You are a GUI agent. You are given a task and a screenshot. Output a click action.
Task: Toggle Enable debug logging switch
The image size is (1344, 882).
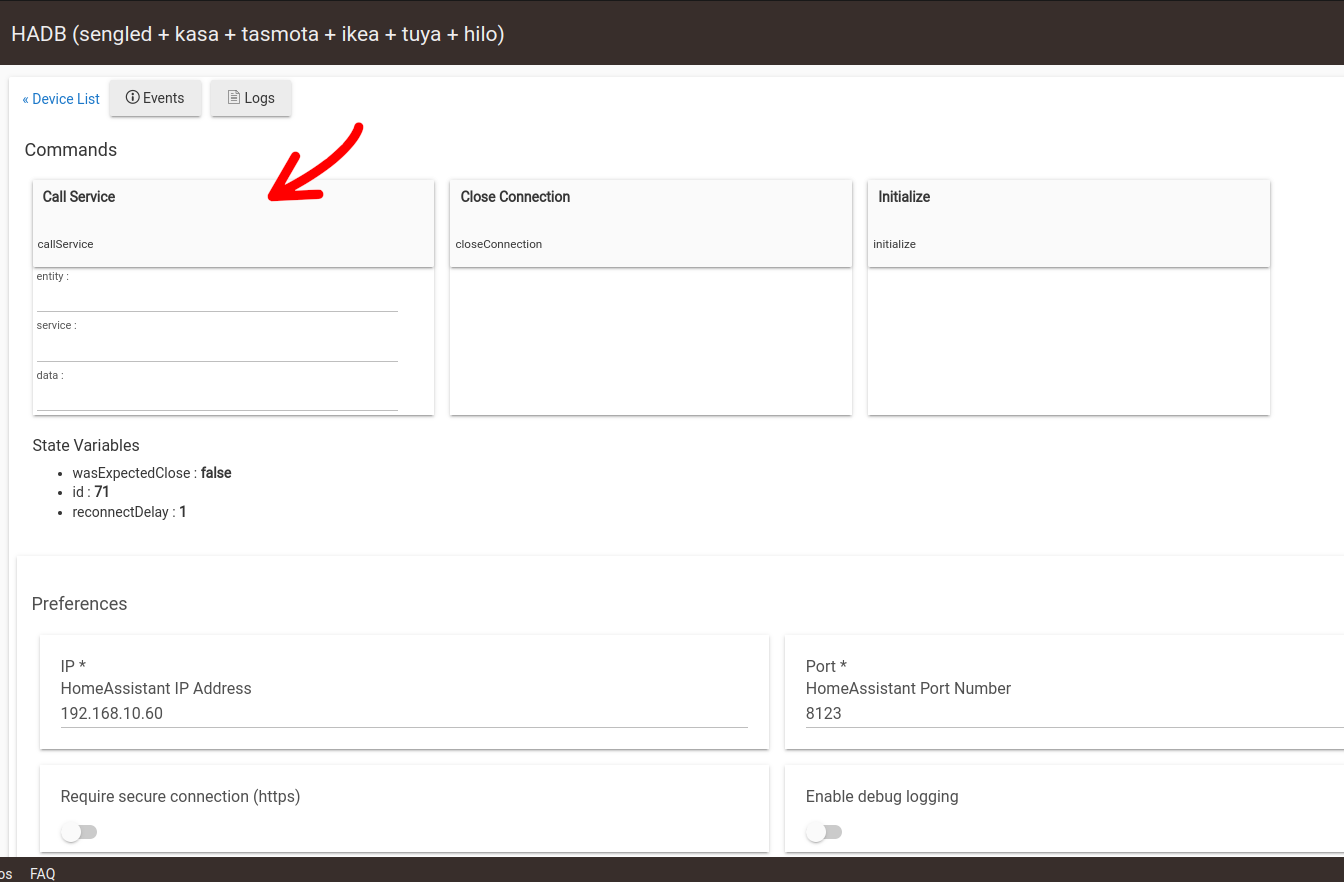824,832
